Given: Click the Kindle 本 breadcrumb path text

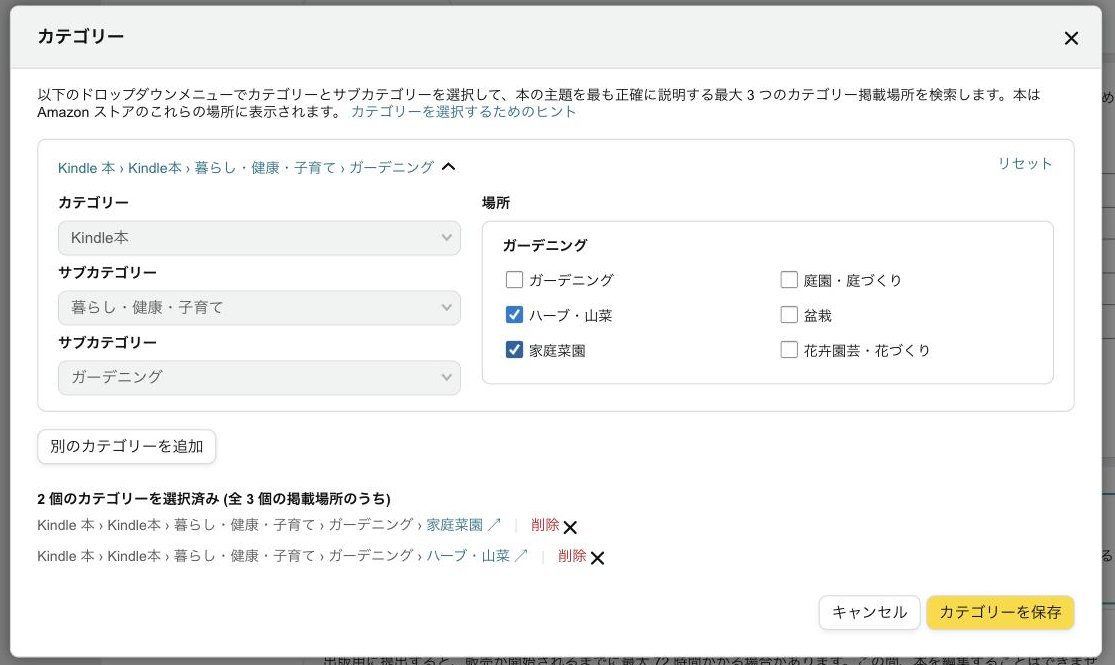Looking at the screenshot, I should tap(245, 168).
